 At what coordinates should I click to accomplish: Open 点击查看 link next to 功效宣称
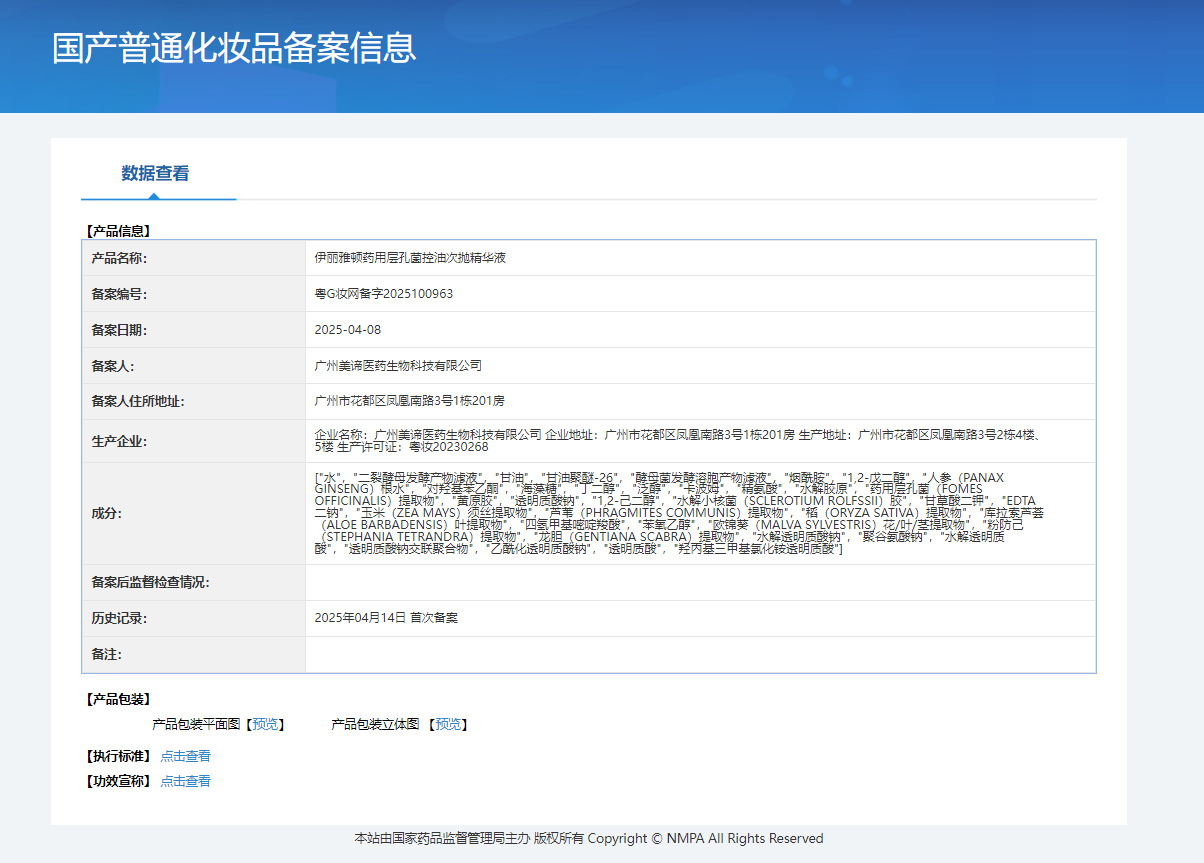(185, 781)
